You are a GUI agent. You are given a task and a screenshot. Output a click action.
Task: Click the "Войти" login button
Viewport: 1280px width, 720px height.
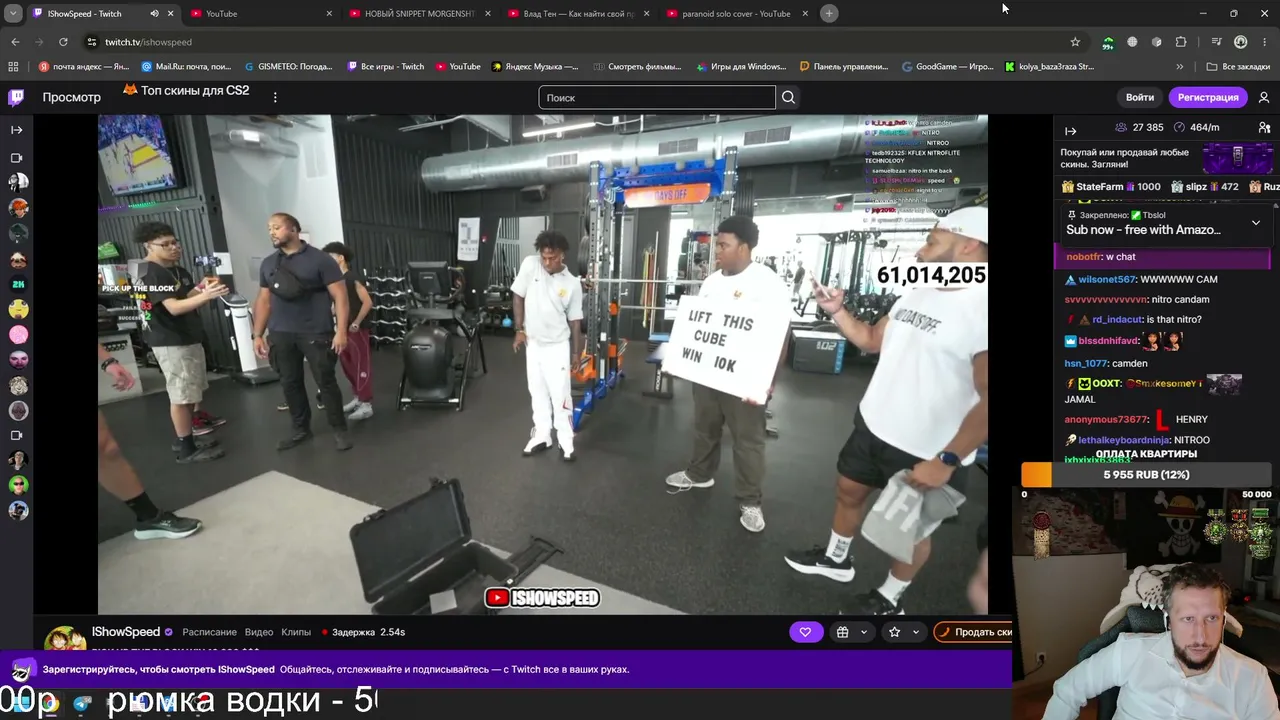pos(1140,97)
